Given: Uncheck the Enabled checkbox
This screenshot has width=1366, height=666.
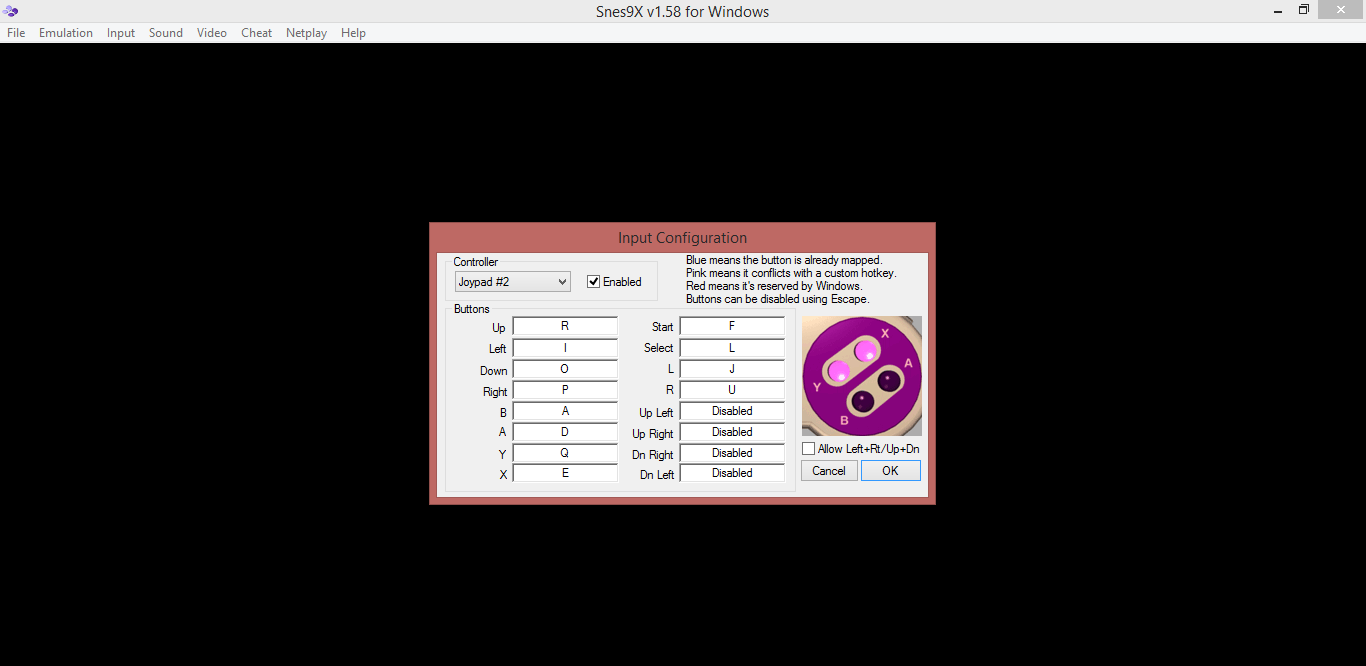Looking at the screenshot, I should [x=594, y=282].
